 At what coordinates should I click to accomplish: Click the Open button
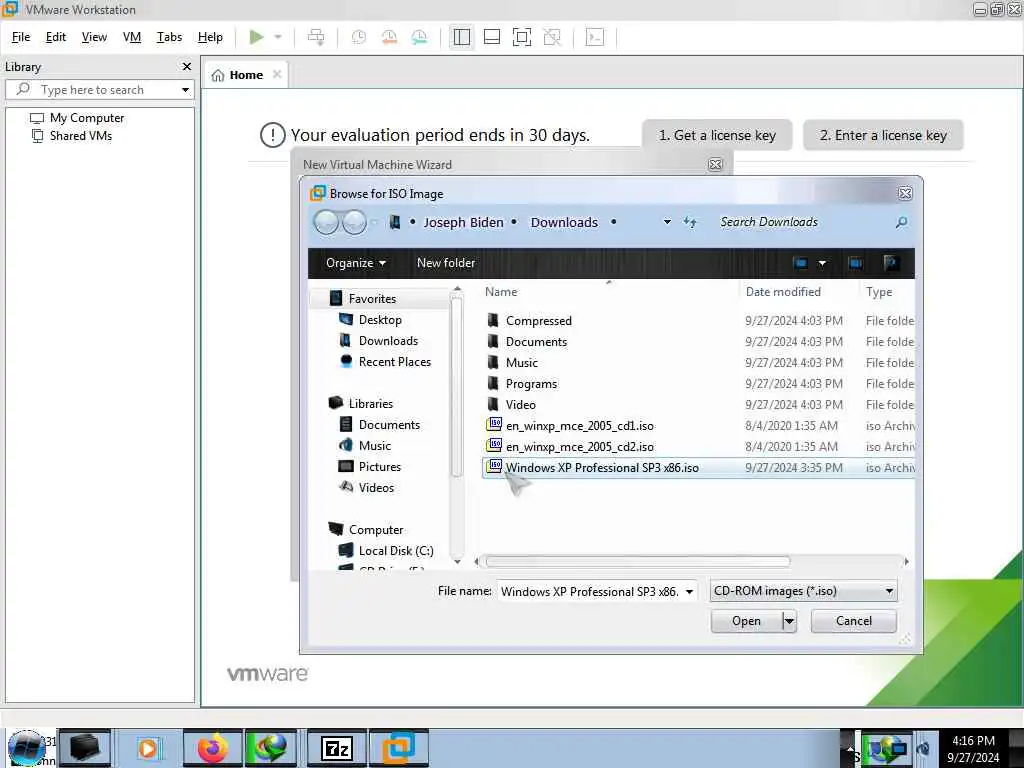tap(746, 621)
